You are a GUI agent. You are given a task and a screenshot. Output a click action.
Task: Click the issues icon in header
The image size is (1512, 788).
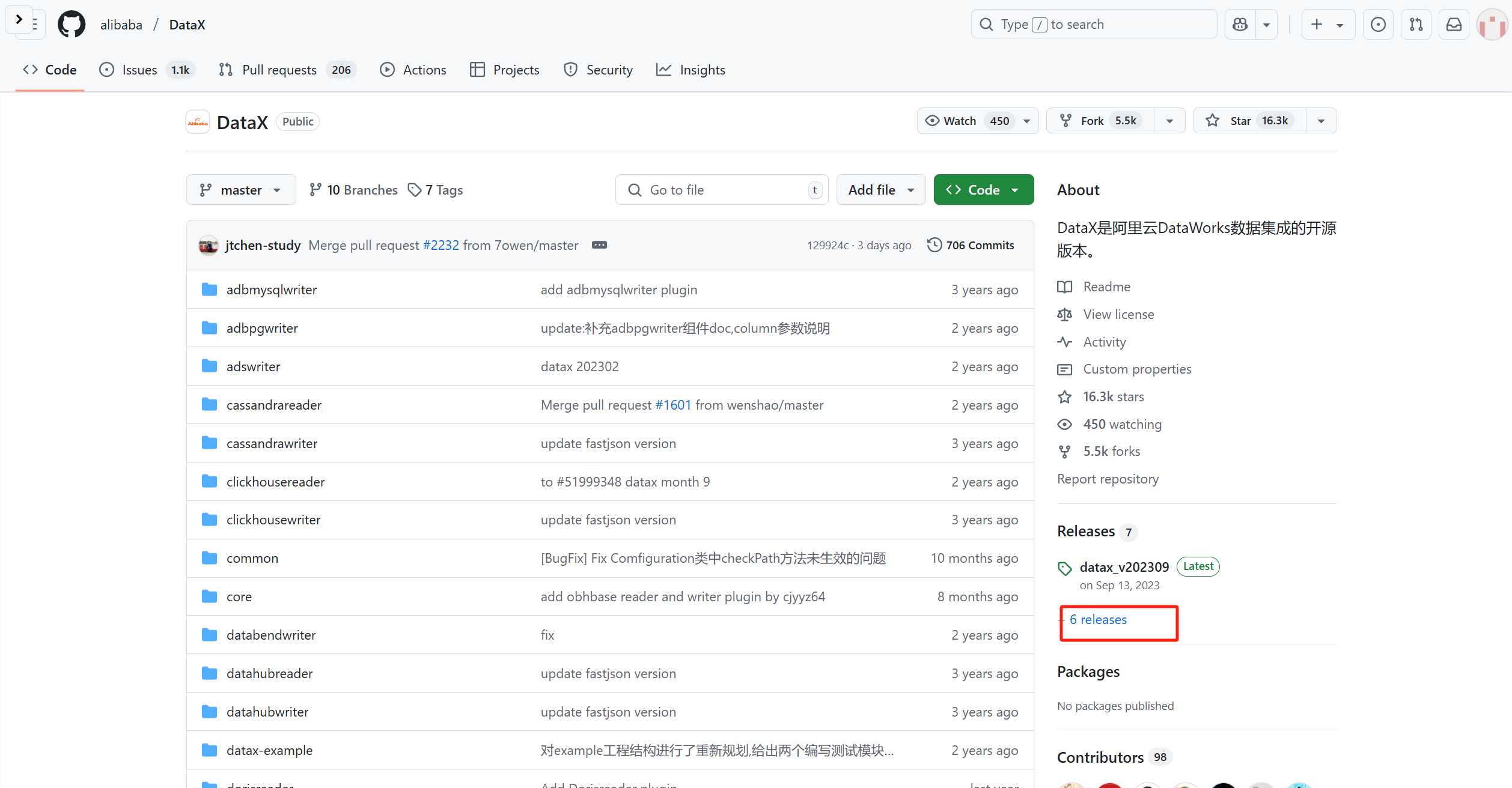(1378, 25)
